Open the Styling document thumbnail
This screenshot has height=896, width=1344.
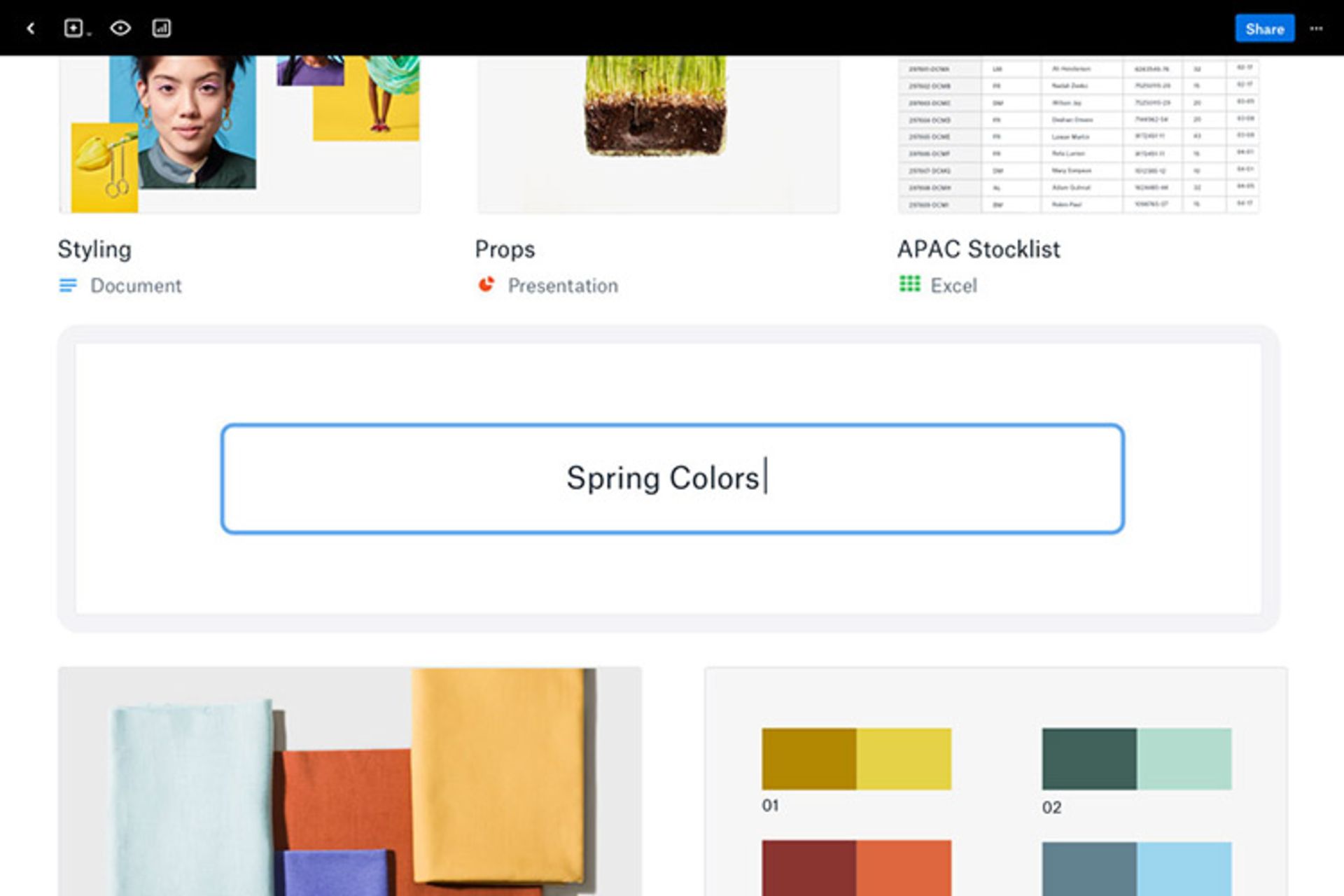(240, 134)
